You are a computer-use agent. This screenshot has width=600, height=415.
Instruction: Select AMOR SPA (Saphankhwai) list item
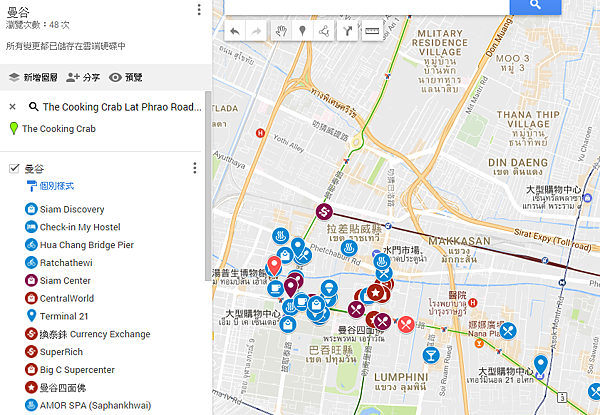click(x=96, y=405)
